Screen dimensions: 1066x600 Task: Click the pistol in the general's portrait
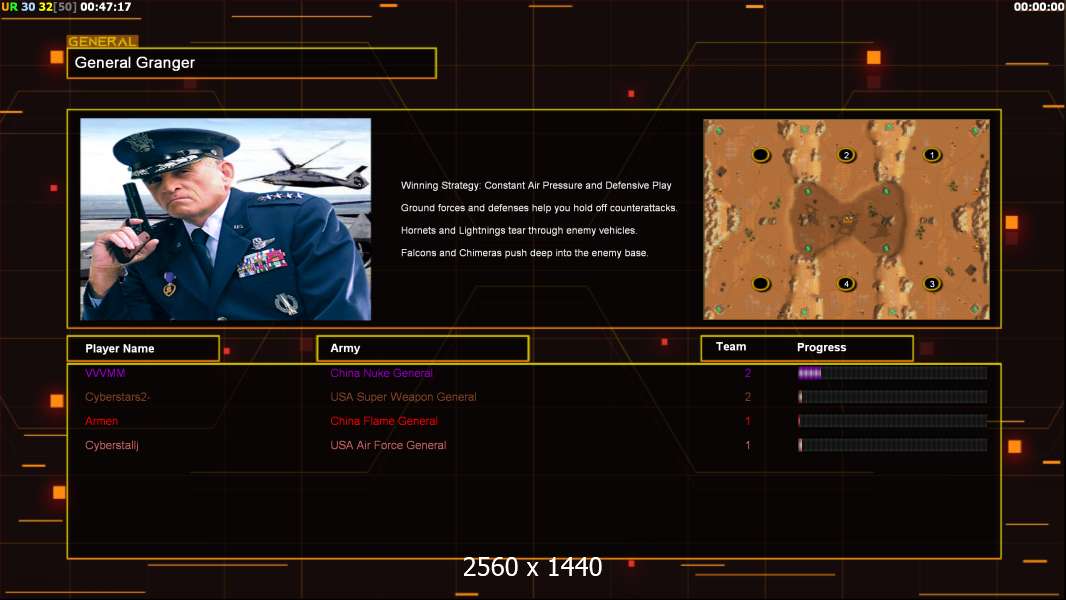pyautogui.click(x=129, y=220)
